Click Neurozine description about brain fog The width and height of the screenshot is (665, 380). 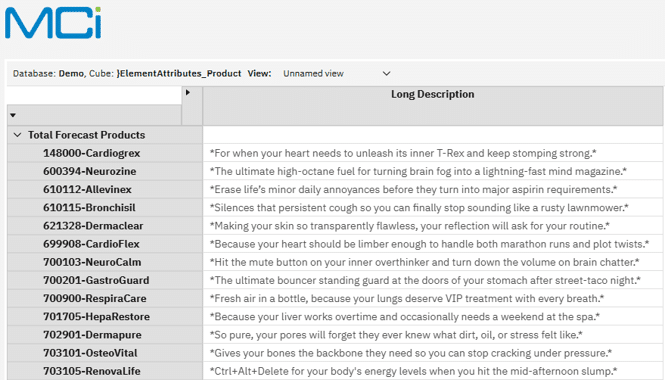point(418,171)
